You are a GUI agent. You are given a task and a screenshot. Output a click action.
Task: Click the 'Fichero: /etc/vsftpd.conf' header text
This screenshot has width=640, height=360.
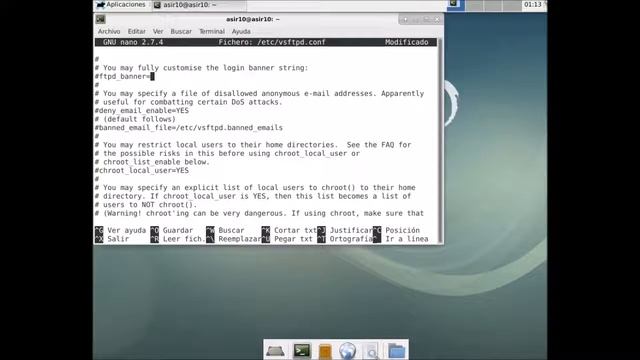point(272,42)
